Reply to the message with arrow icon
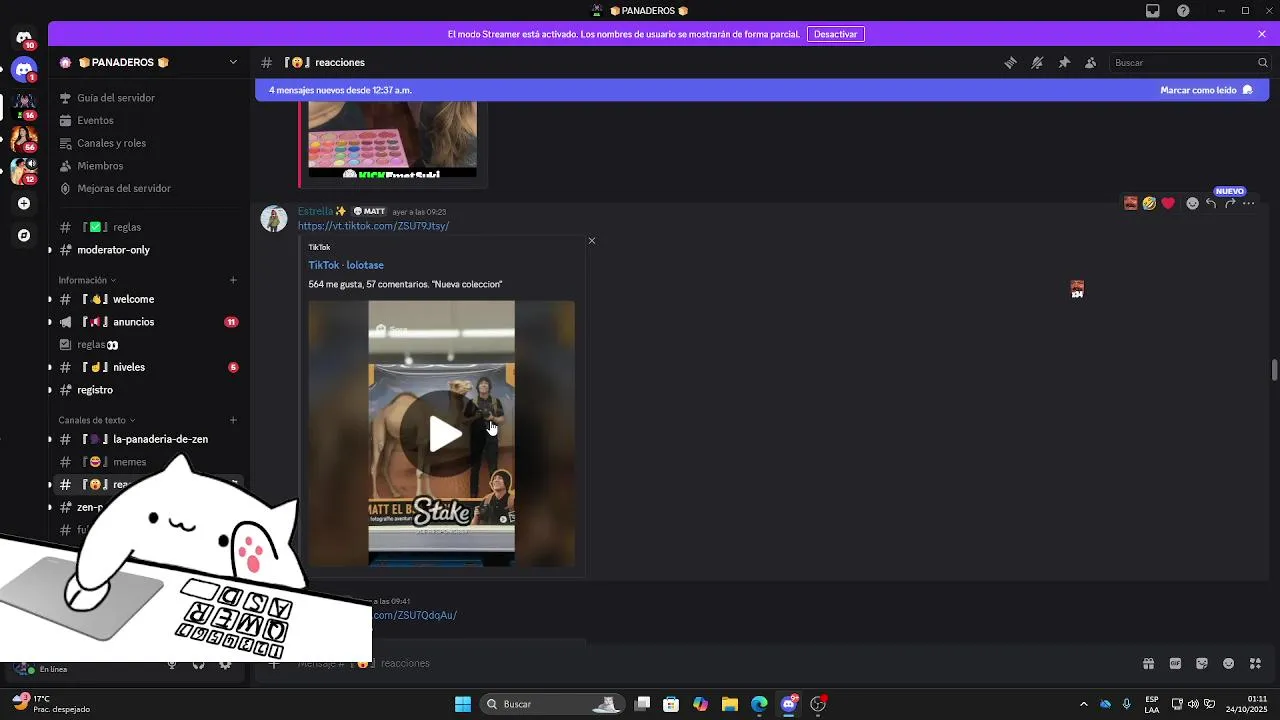 [x=1211, y=203]
